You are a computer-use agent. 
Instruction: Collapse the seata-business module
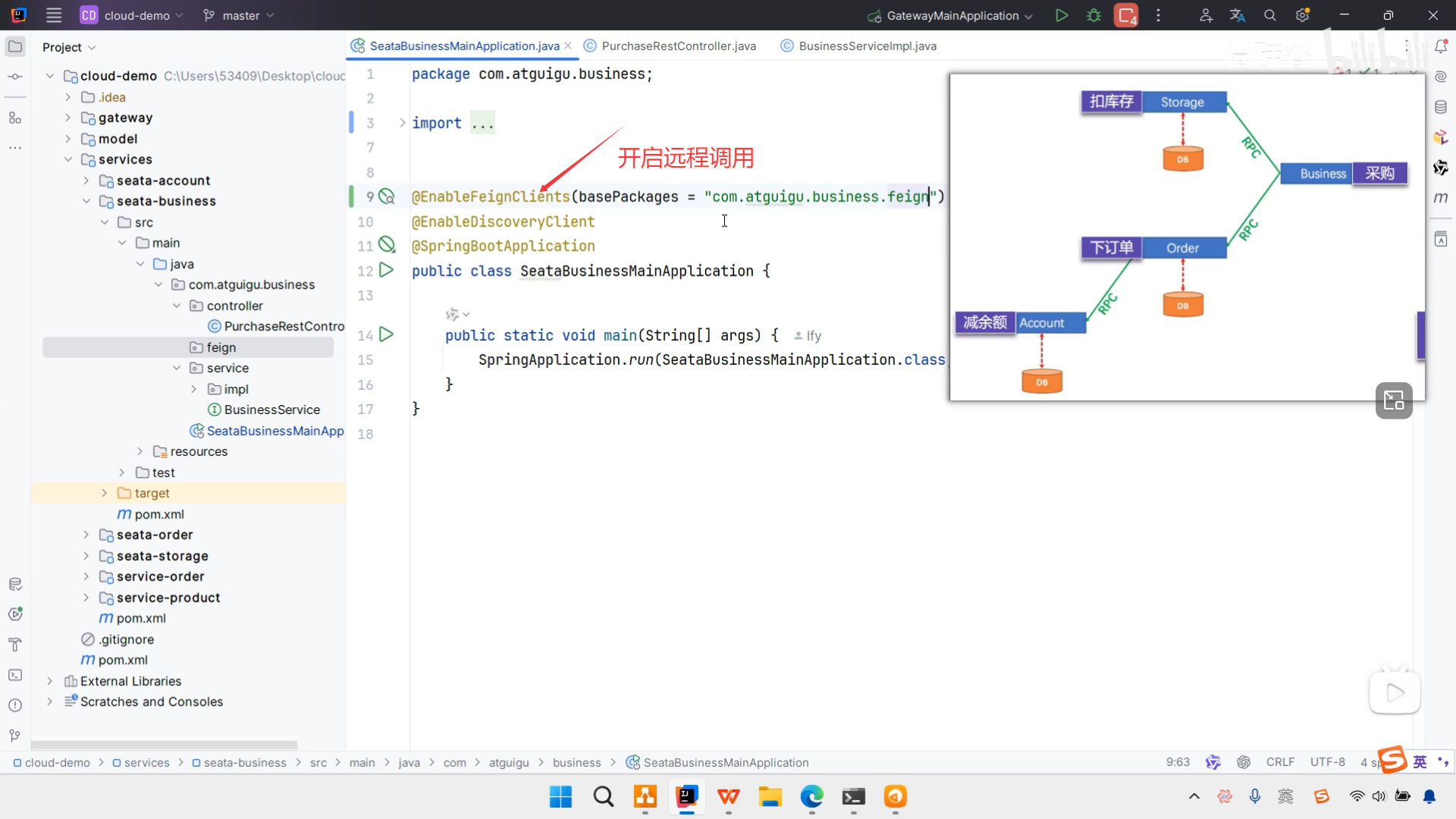tap(86, 201)
